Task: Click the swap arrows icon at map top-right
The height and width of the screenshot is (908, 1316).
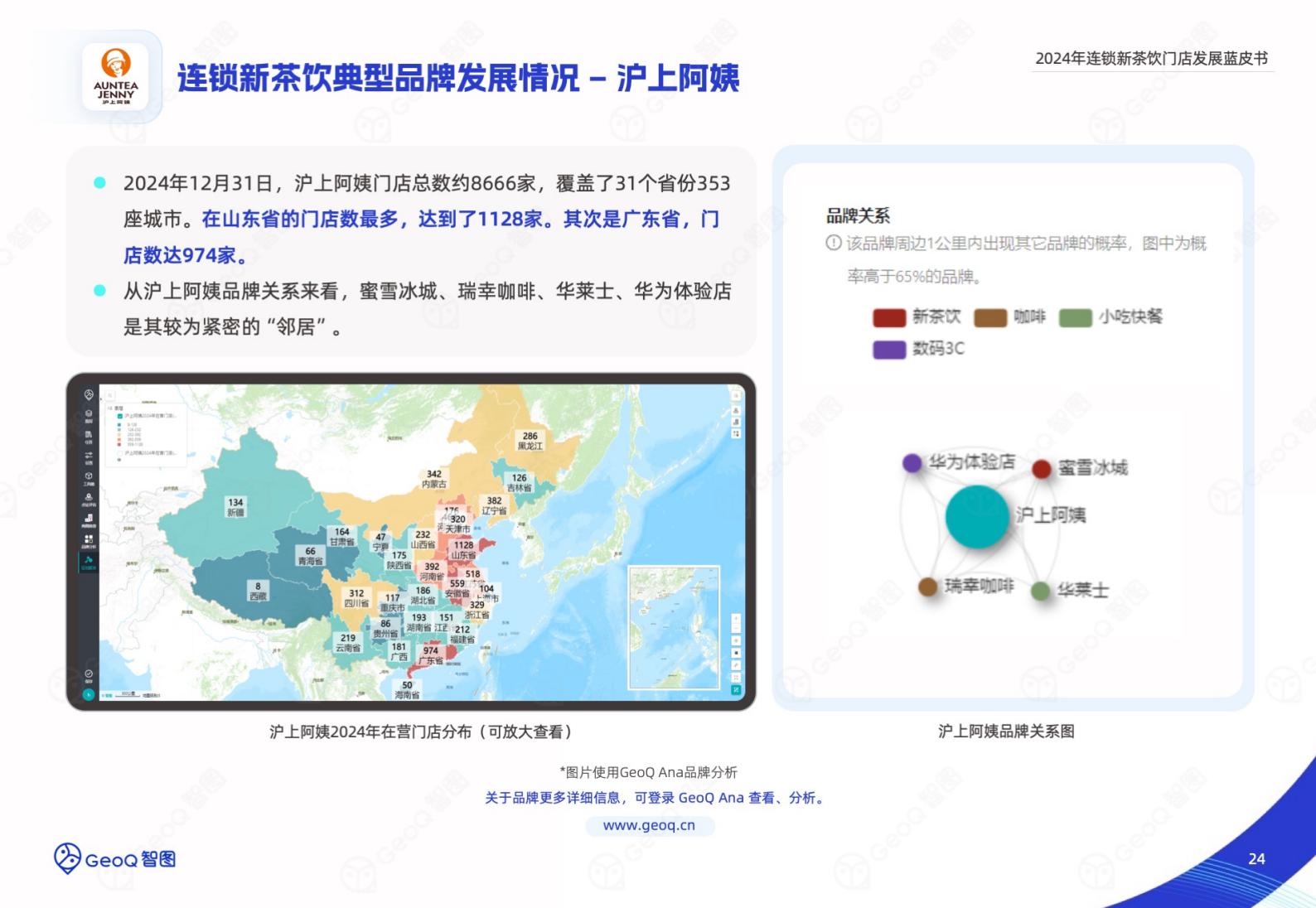Action: (x=736, y=433)
